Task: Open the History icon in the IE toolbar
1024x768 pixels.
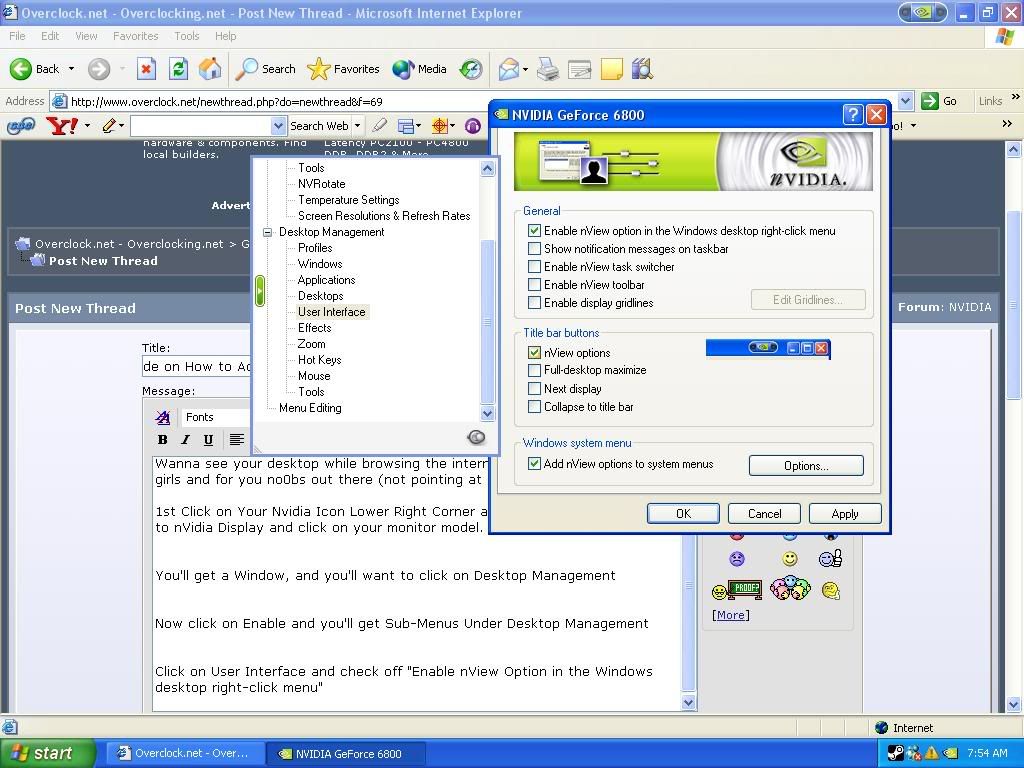Action: coord(471,69)
